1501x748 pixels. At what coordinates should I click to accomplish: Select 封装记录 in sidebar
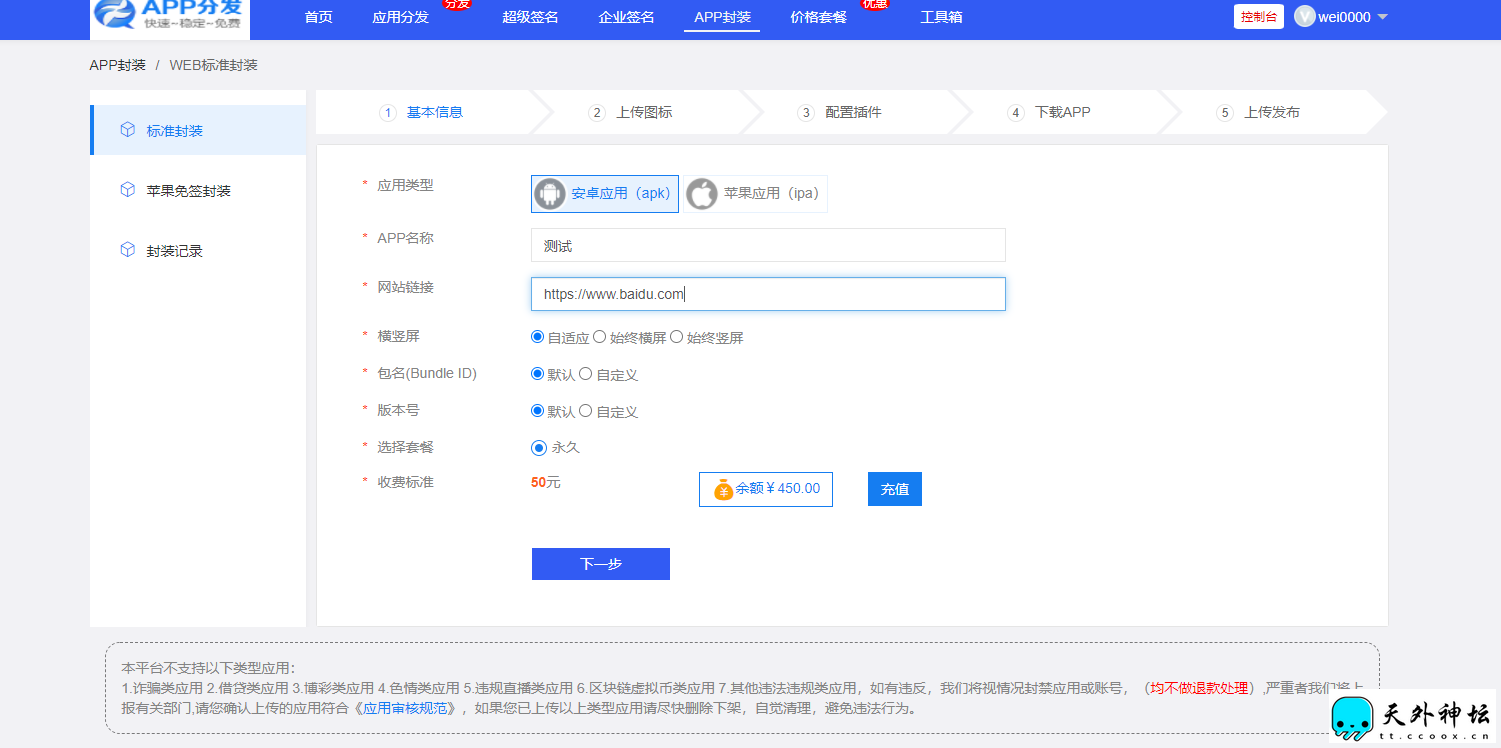[198, 250]
